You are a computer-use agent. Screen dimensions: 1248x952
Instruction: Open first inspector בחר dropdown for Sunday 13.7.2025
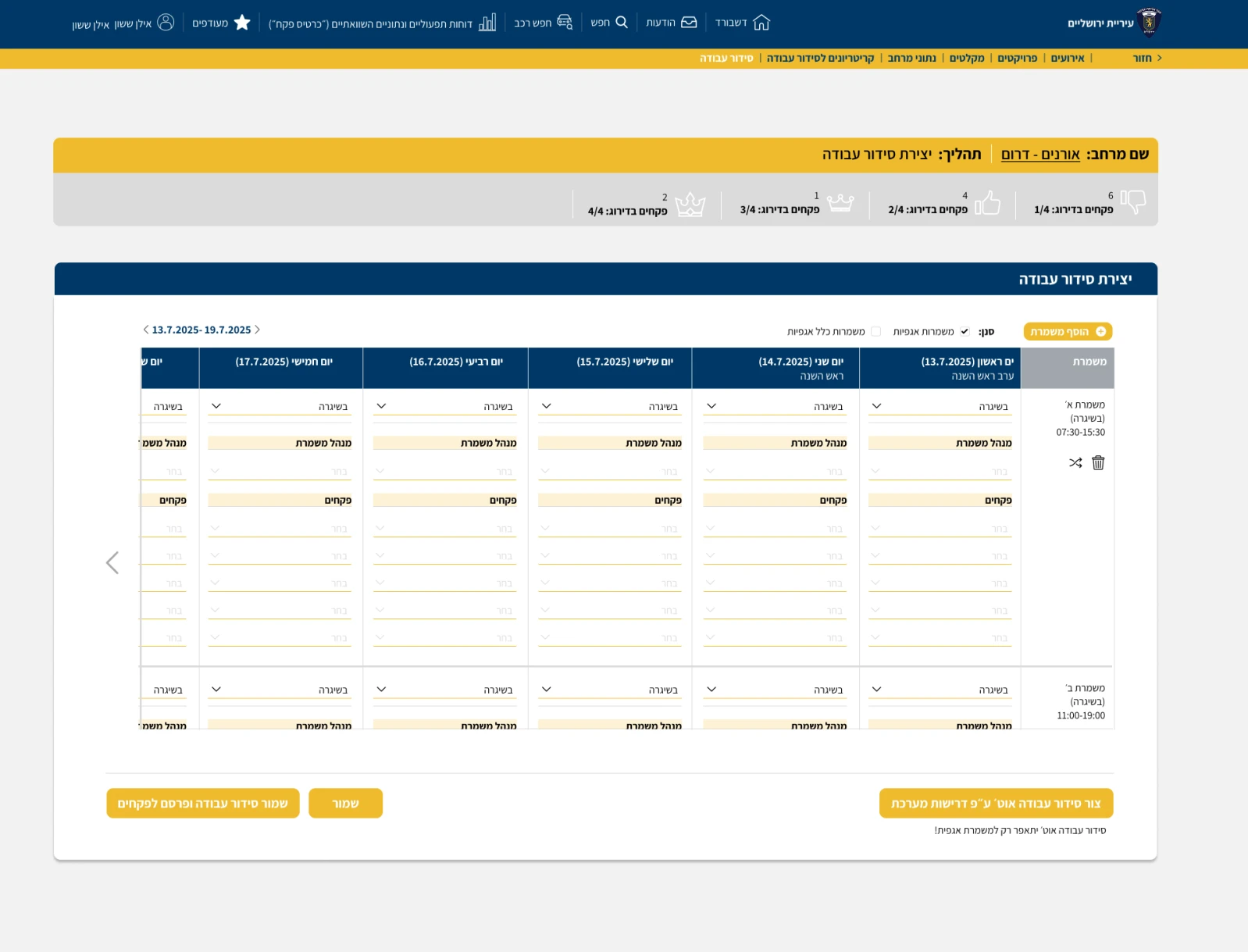[x=940, y=529]
